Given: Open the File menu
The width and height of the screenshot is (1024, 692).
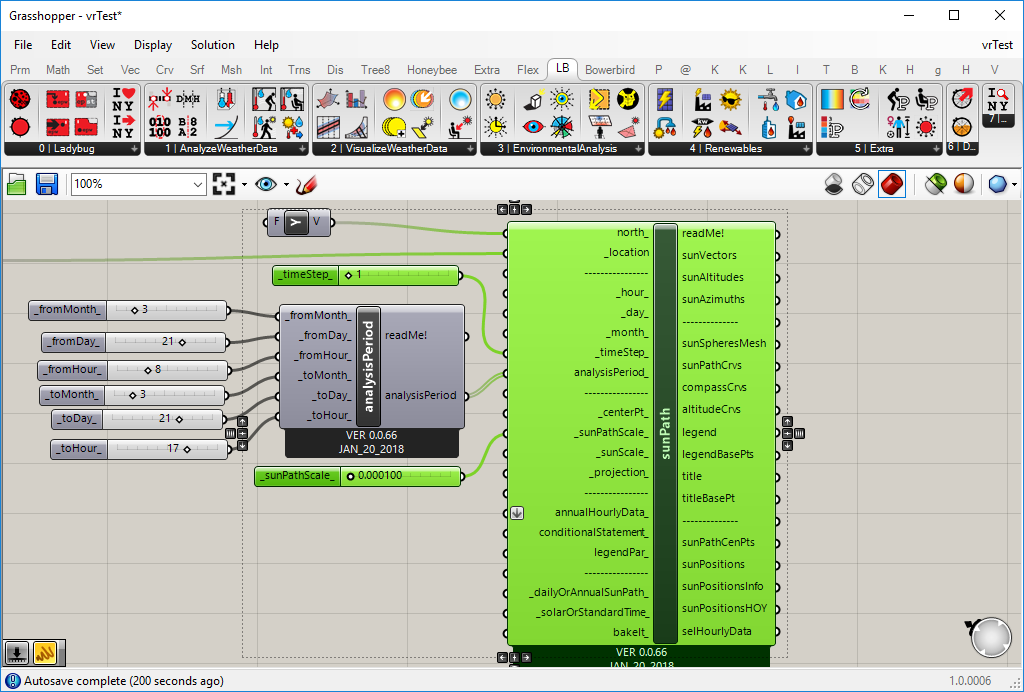Looking at the screenshot, I should pyautogui.click(x=23, y=45).
